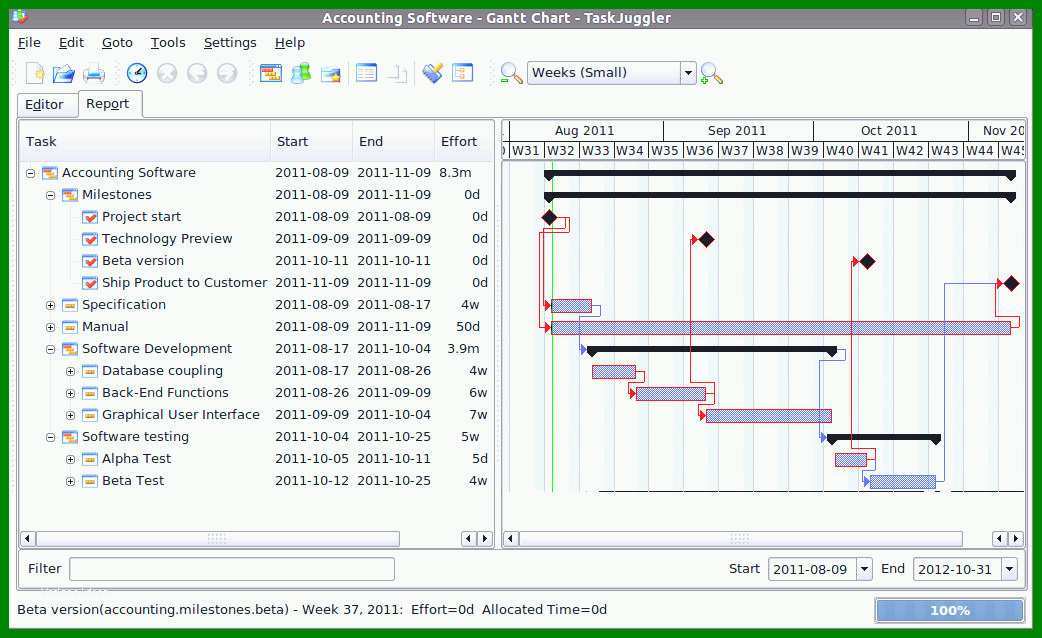Viewport: 1042px width, 638px height.
Task: Expand the Alpha Test node
Action: pyautogui.click(x=70, y=459)
